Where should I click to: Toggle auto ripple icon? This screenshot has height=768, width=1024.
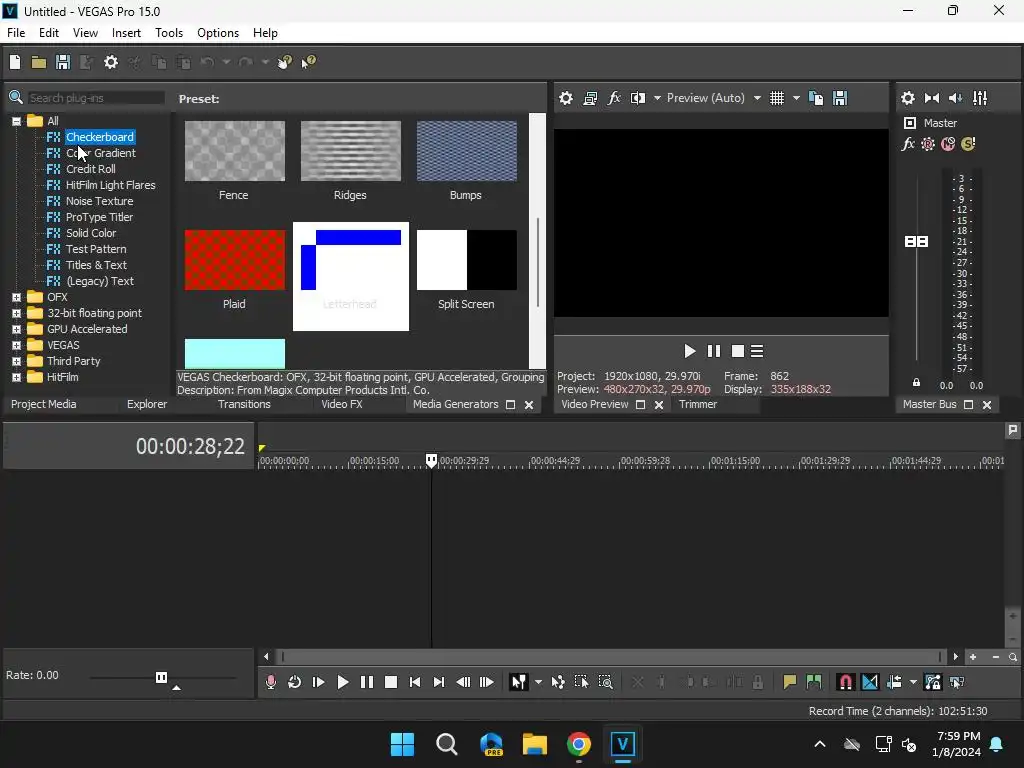pos(894,682)
